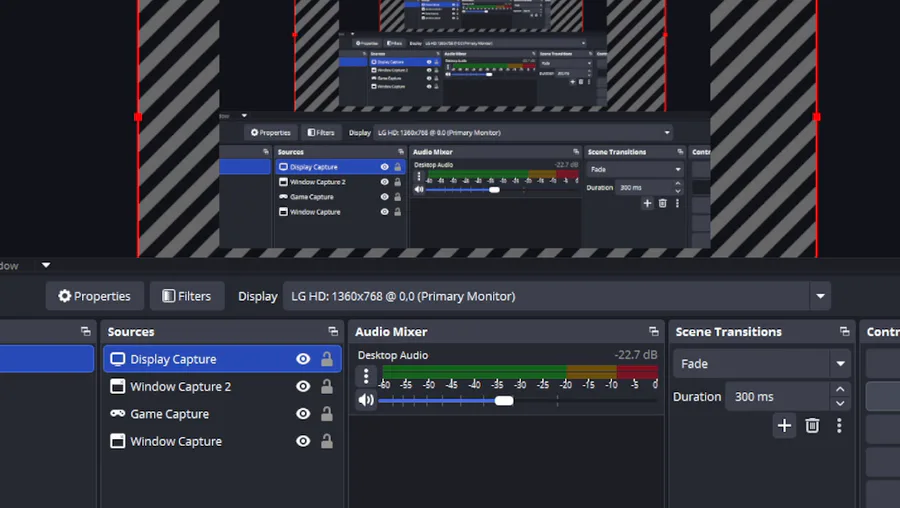900x508 pixels.
Task: Increase transition duration with up arrow
Action: (840, 389)
